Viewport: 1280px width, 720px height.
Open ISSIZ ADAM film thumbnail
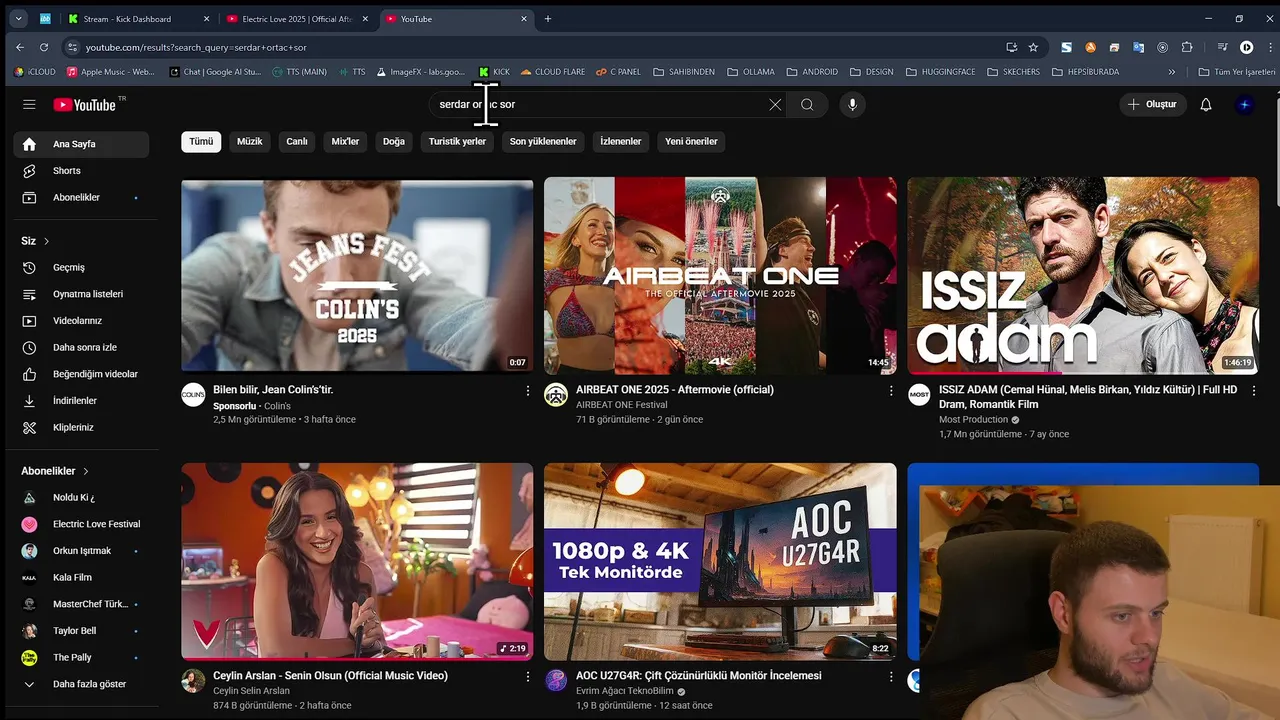1083,275
